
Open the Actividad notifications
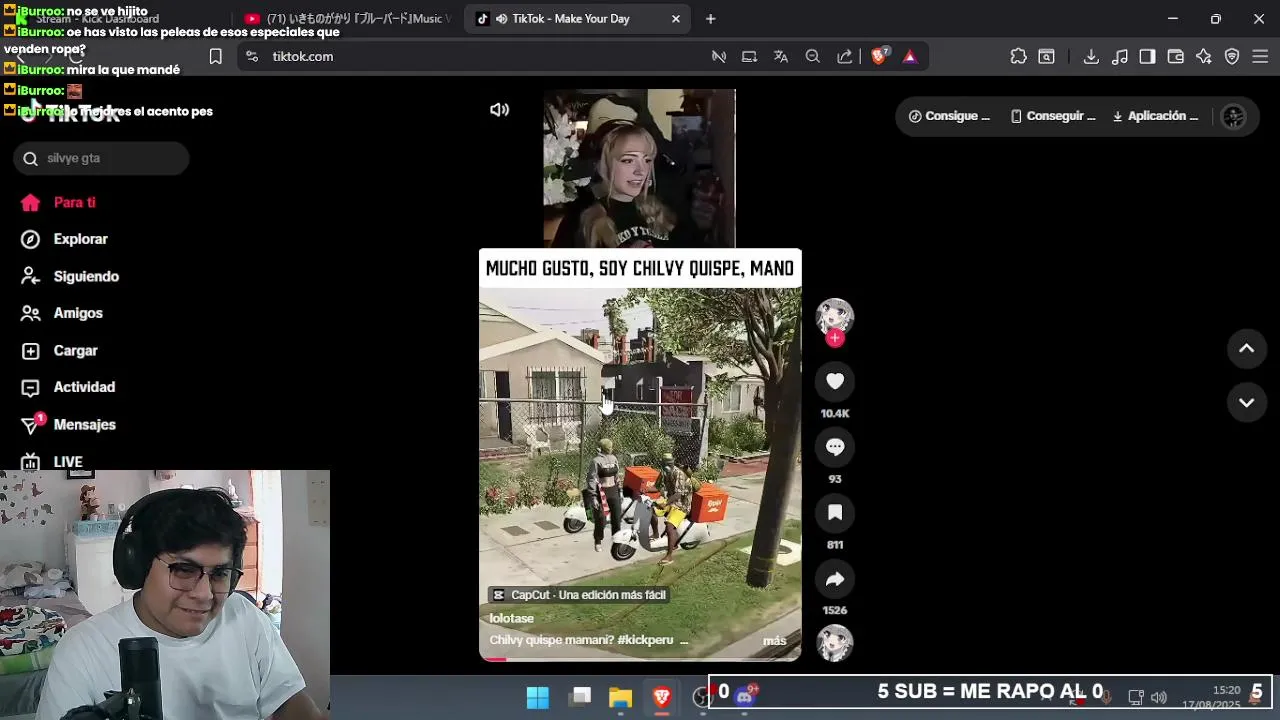point(84,387)
